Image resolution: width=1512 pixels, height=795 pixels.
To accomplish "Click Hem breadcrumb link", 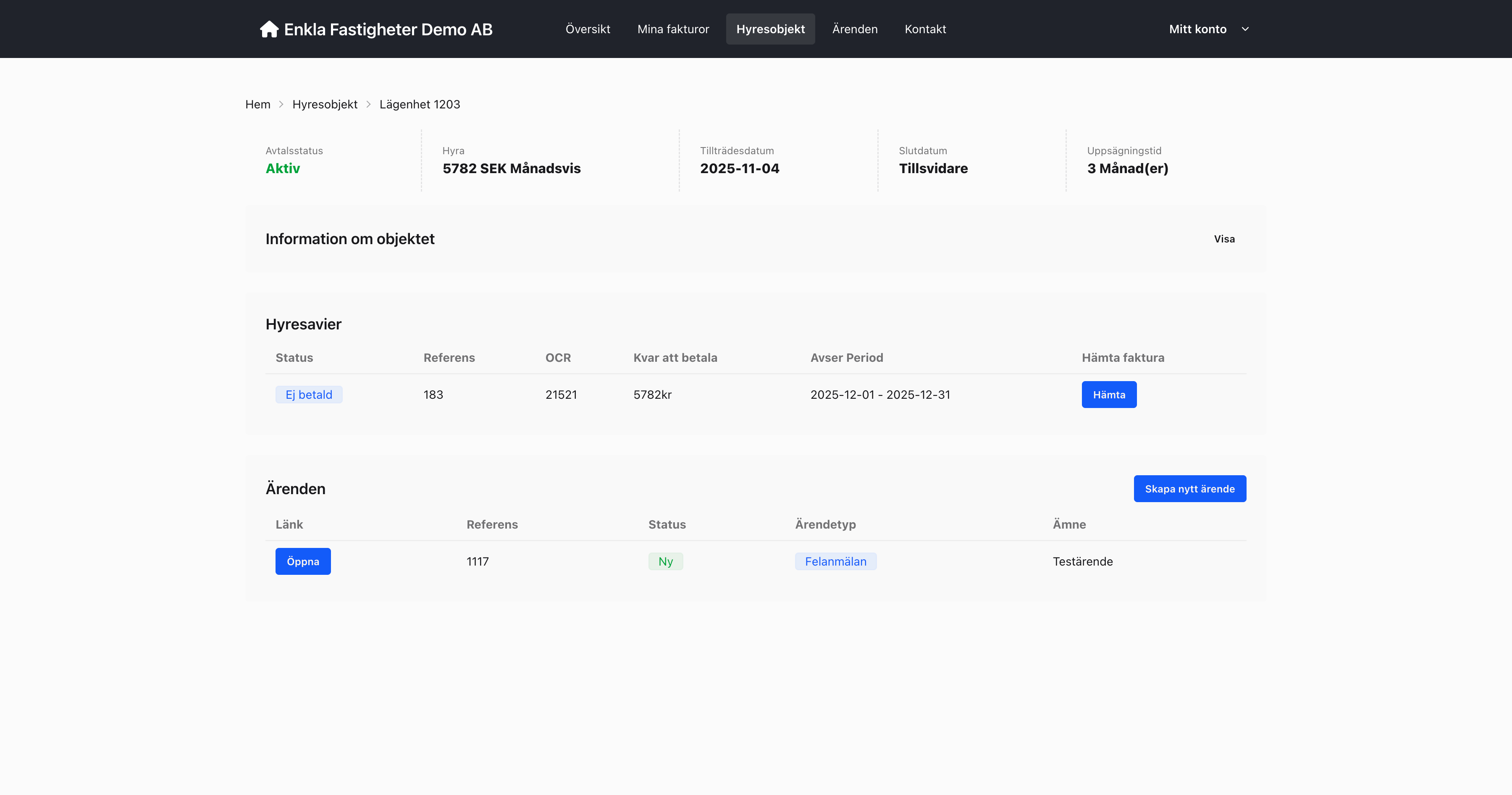I will pyautogui.click(x=258, y=105).
